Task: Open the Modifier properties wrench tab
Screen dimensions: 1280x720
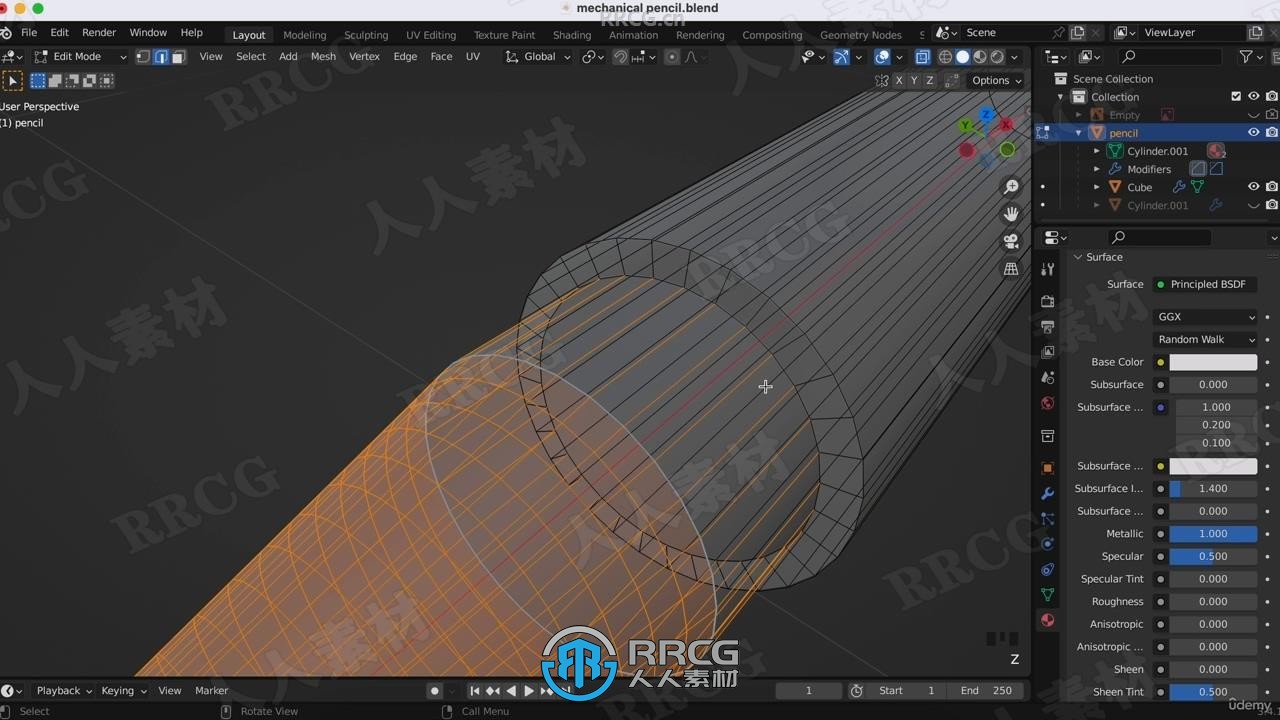Action: 1047,494
